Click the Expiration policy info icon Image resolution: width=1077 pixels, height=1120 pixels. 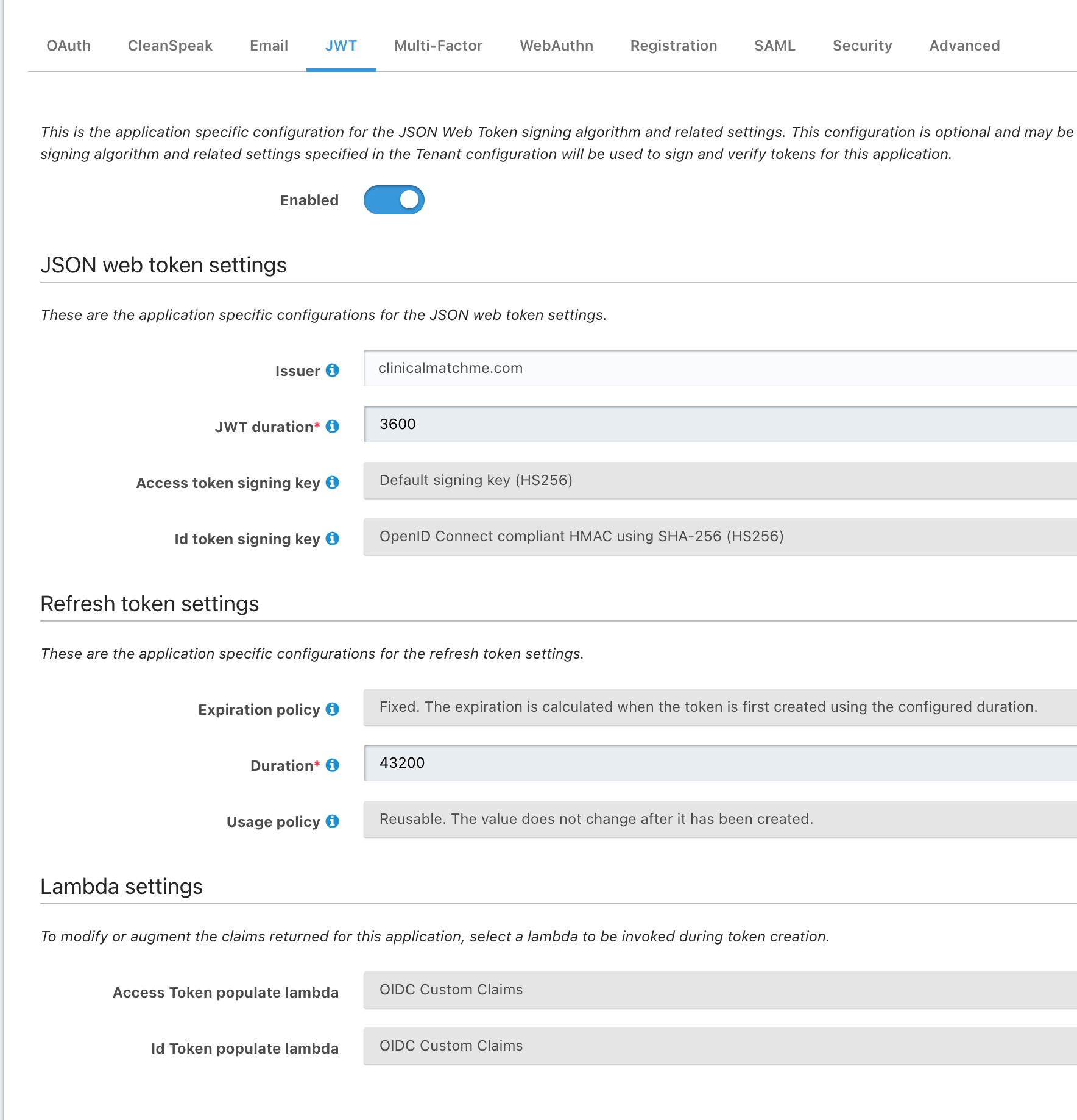[x=332, y=709]
